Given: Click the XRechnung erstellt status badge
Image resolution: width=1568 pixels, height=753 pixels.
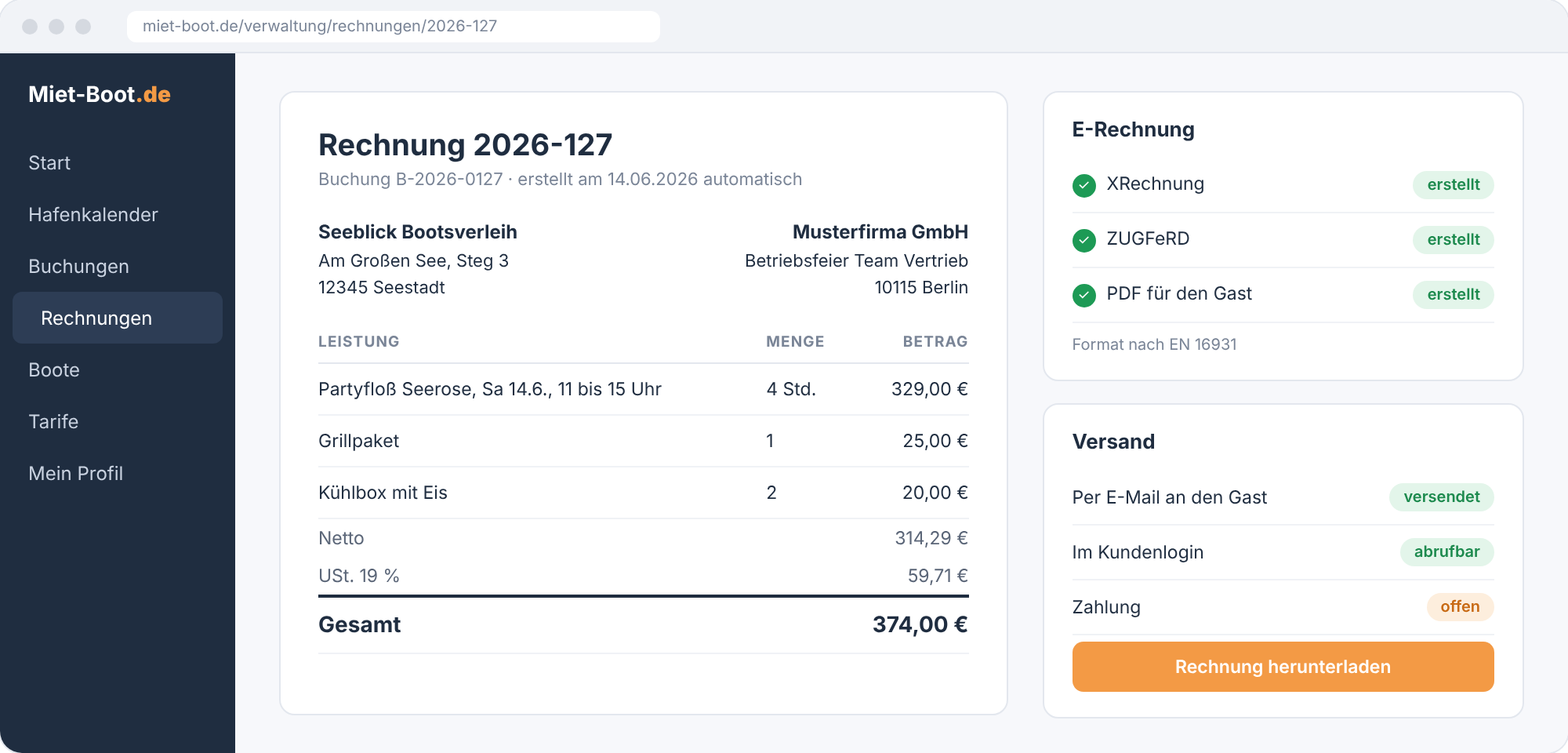Looking at the screenshot, I should [1453, 185].
